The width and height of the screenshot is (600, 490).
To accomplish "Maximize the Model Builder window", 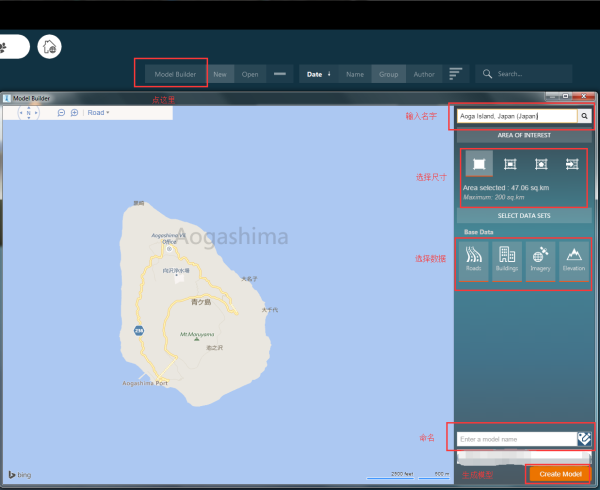I will pyautogui.click(x=565, y=96).
